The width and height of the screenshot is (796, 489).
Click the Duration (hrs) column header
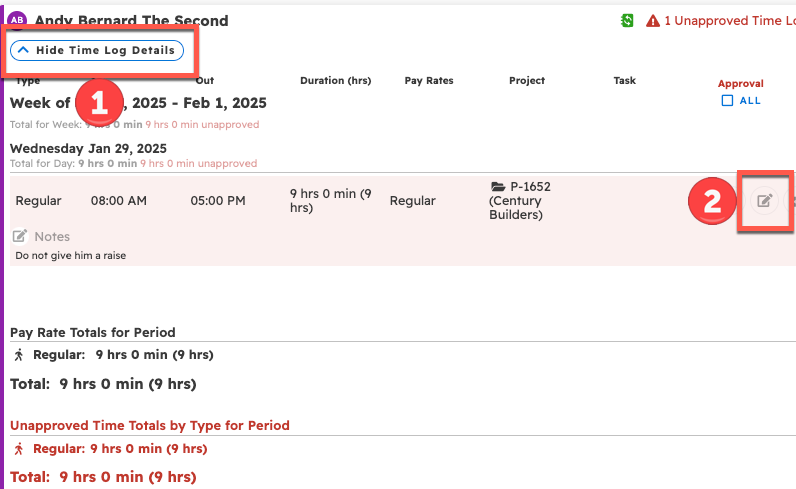[335, 81]
